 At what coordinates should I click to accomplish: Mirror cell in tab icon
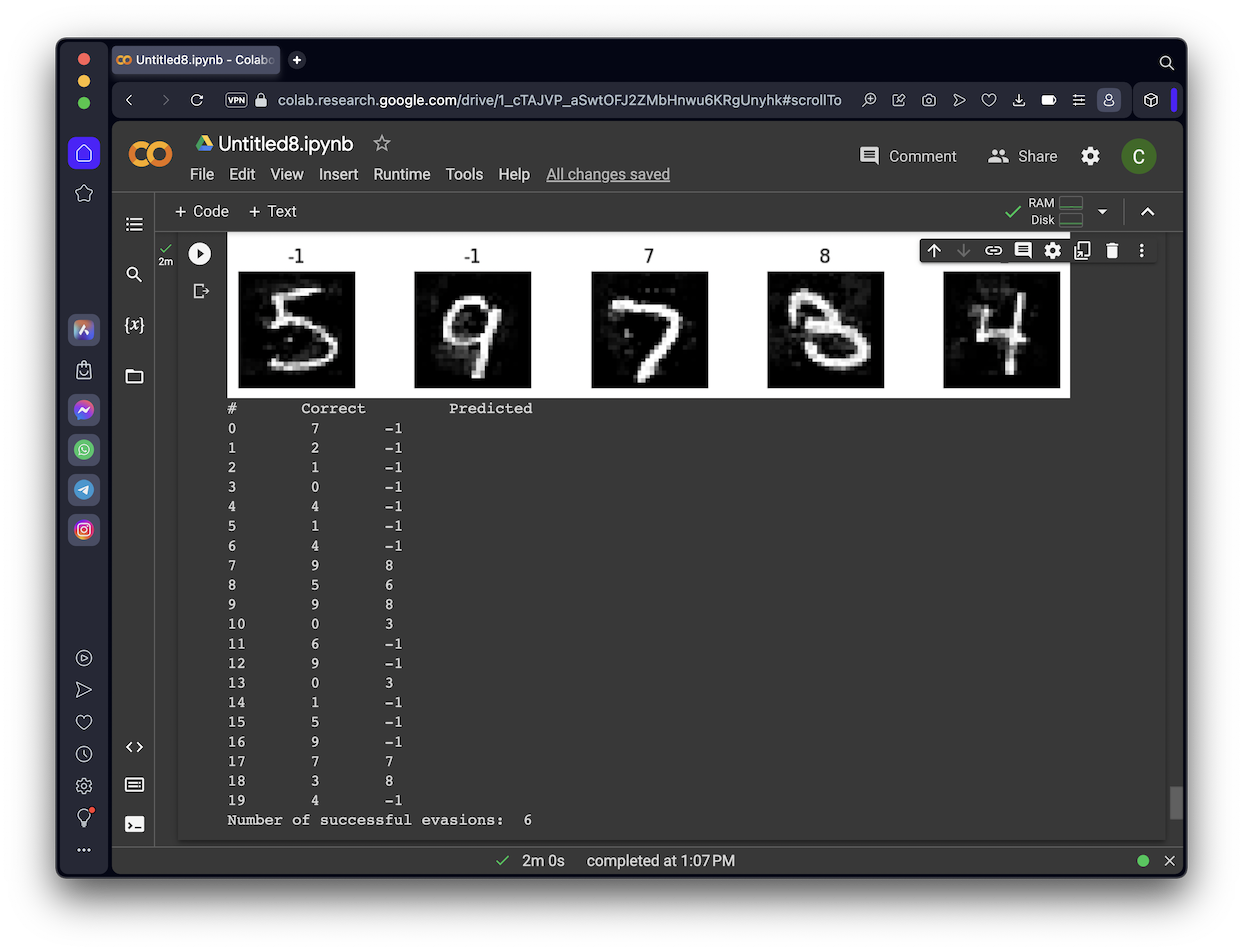(x=1082, y=251)
